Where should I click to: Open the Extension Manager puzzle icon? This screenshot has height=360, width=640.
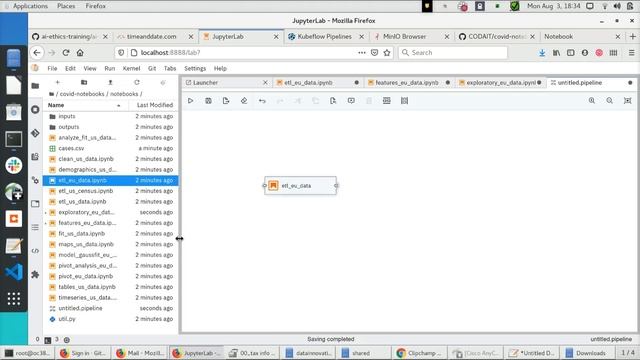[x=36, y=274]
